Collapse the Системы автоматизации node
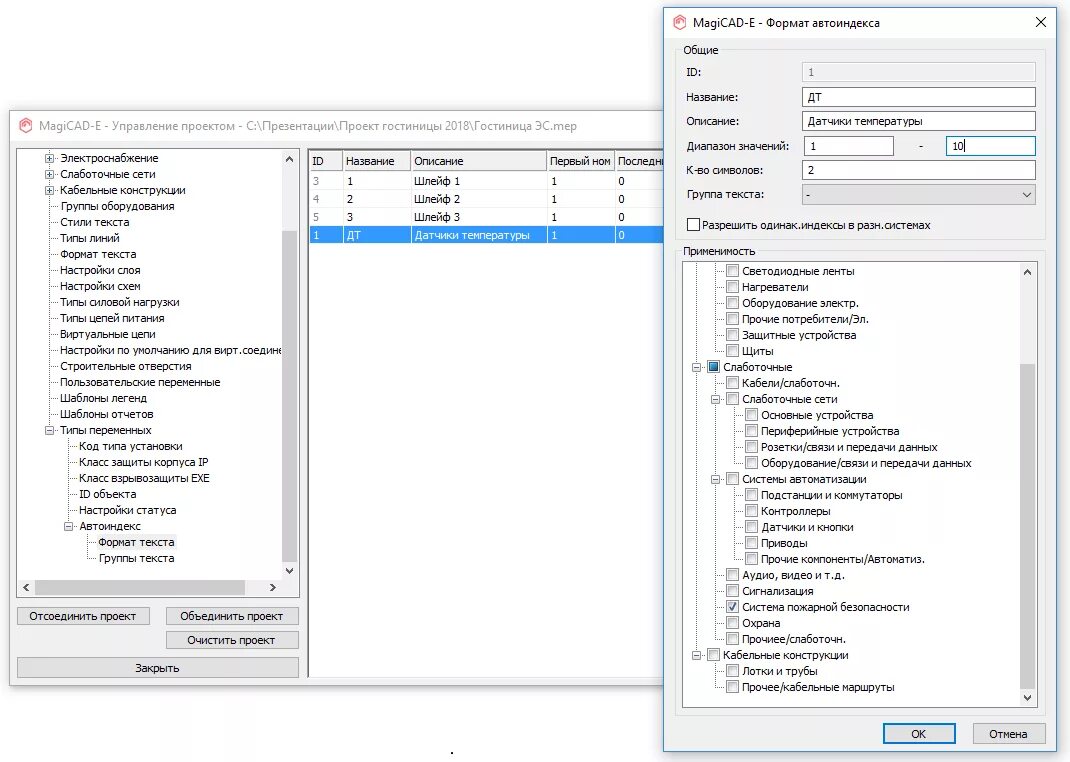Screen dimensions: 1070x762 click(x=716, y=480)
